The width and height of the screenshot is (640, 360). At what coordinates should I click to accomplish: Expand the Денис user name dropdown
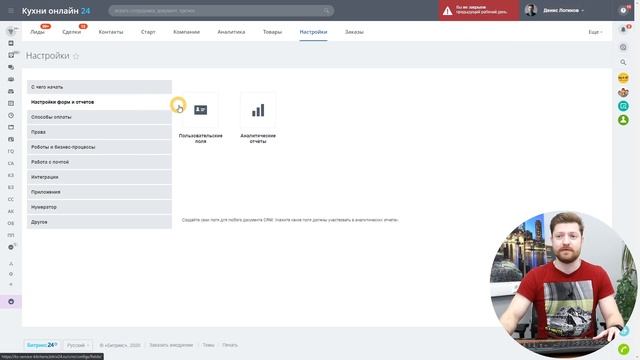click(563, 10)
